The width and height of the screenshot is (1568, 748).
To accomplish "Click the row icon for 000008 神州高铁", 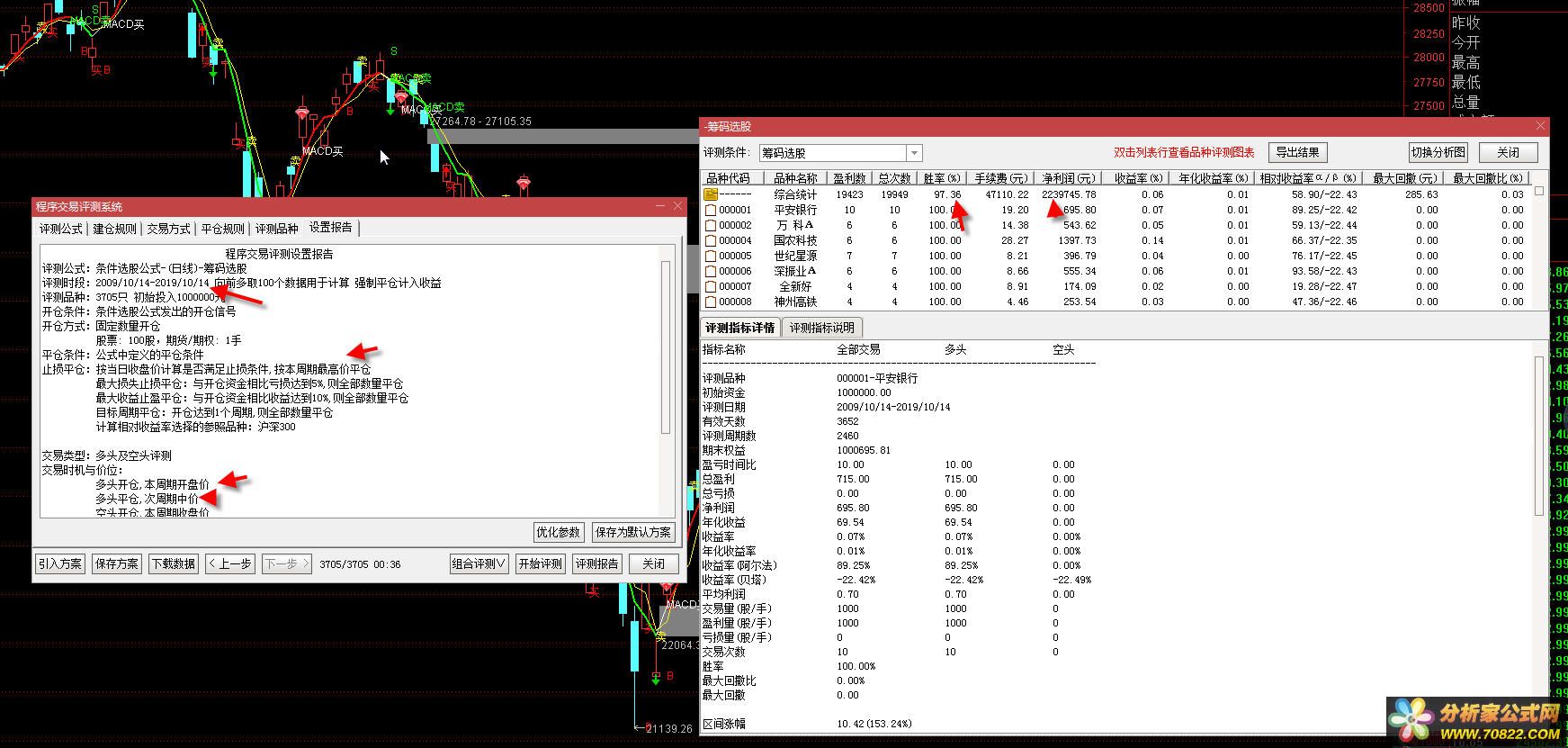I will pos(711,302).
